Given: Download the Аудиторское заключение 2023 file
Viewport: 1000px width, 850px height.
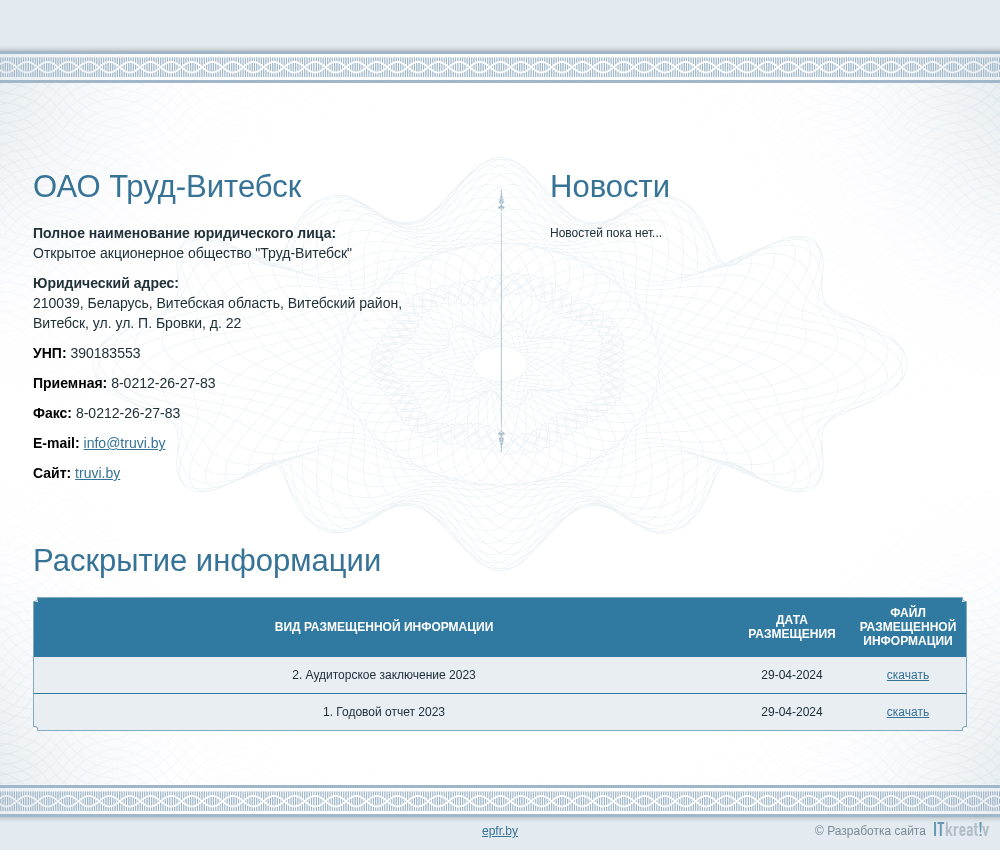Looking at the screenshot, I should click(x=908, y=675).
